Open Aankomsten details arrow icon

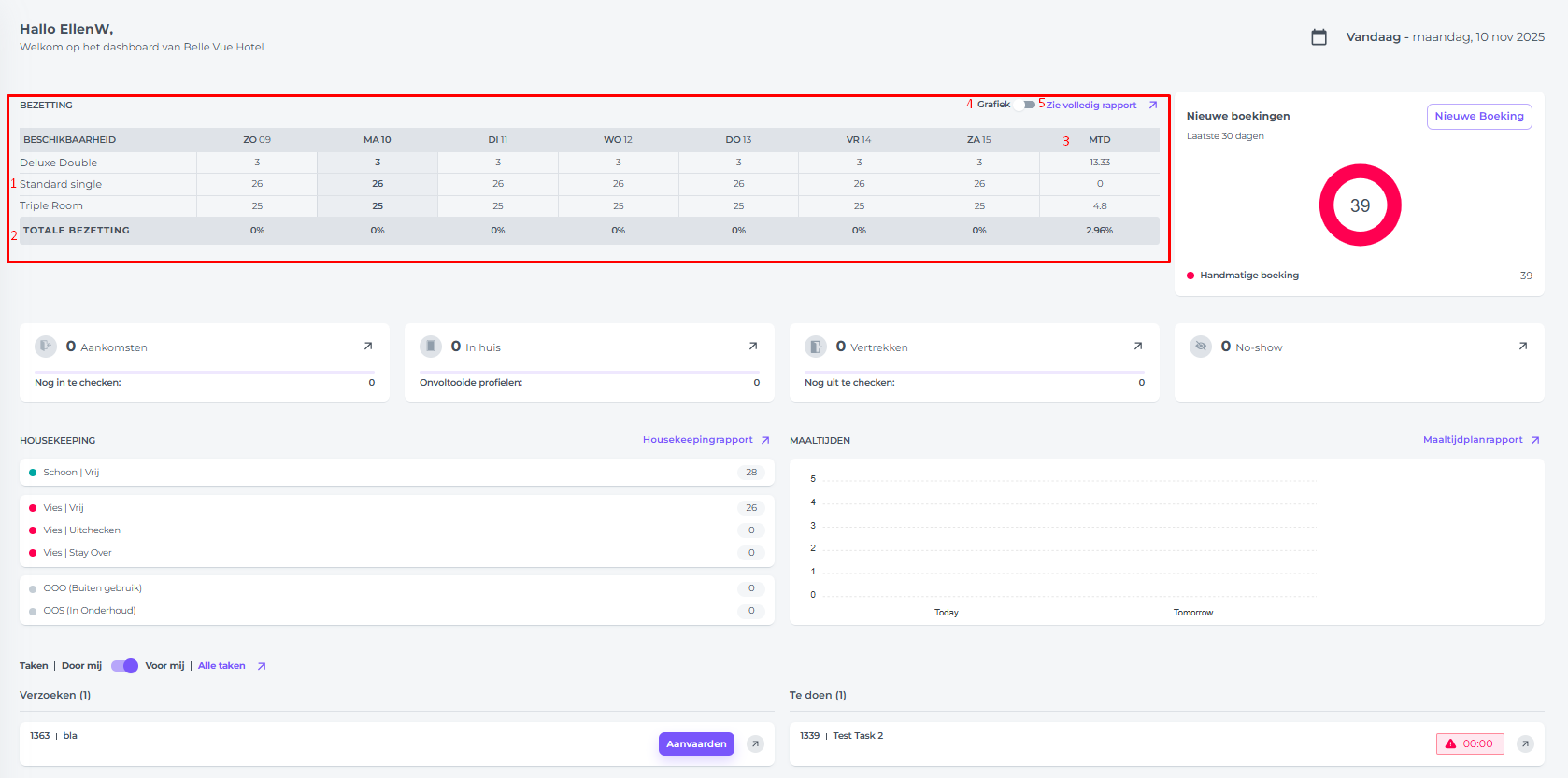tap(368, 347)
